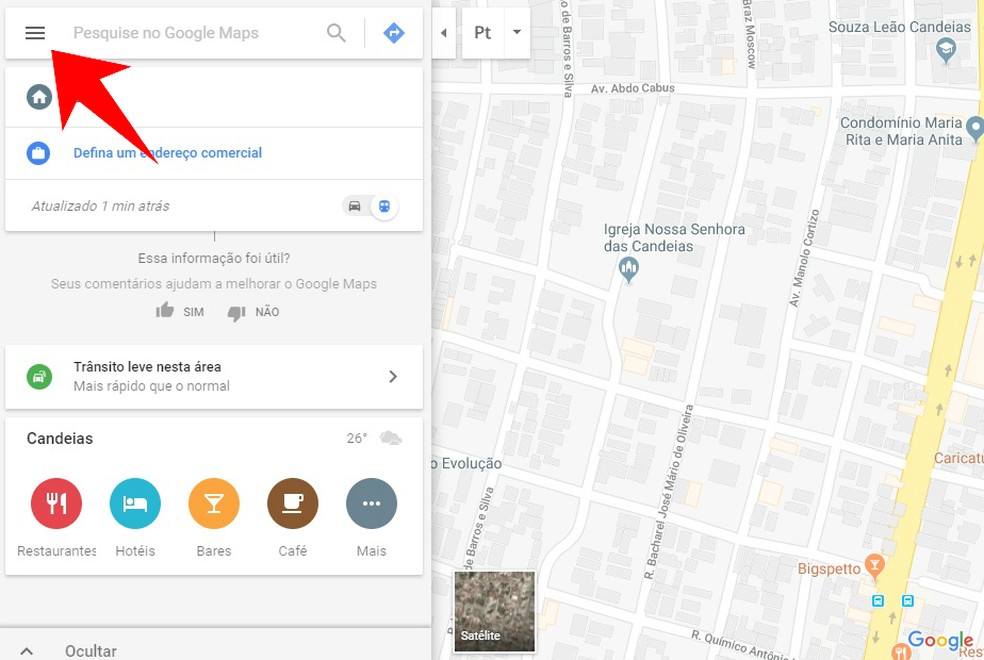984x660 pixels.
Task: Open directions with the blue arrow icon
Action: [x=393, y=33]
